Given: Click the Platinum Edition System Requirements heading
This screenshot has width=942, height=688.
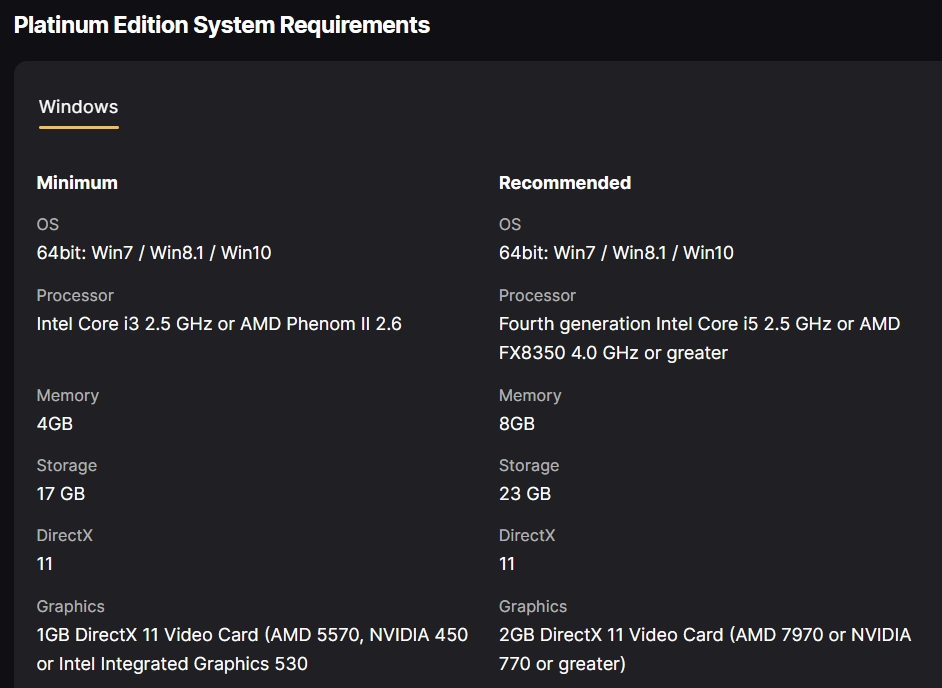Looking at the screenshot, I should 222,25.
